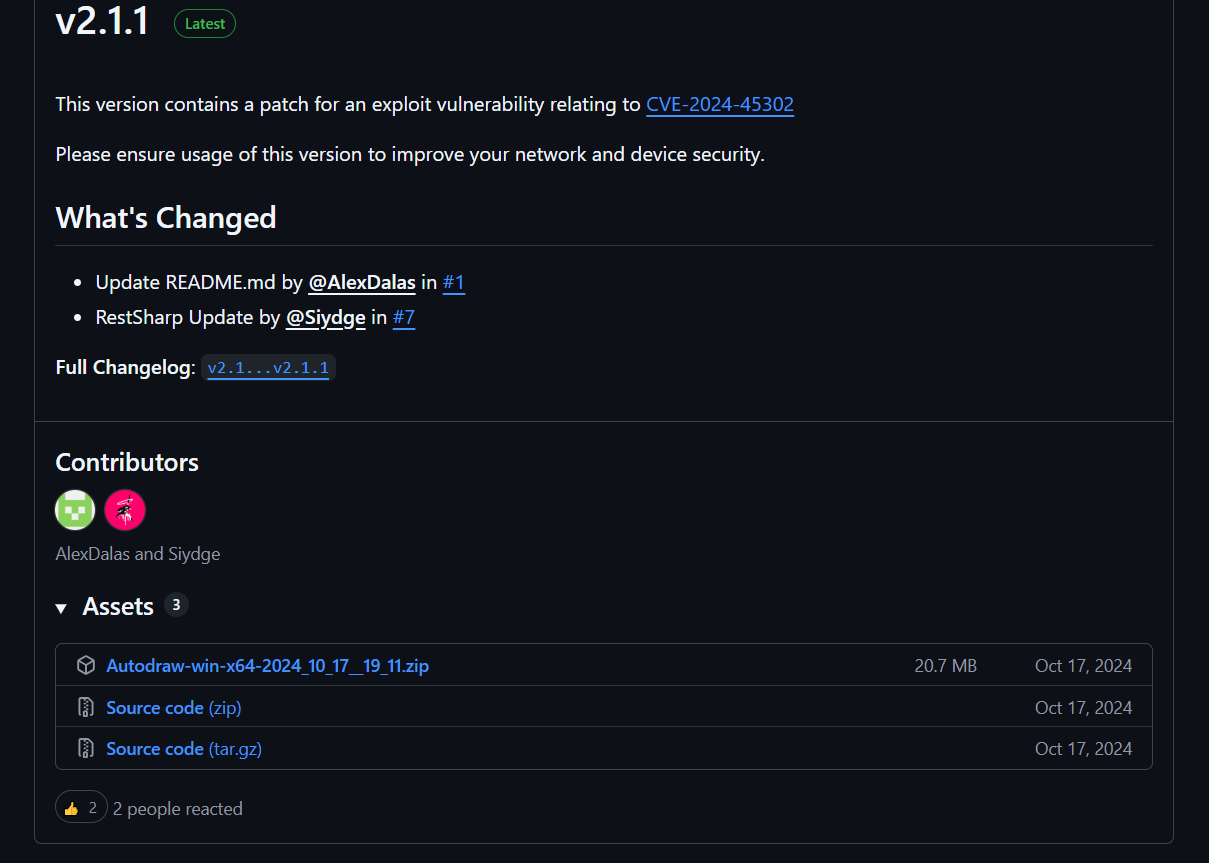Open pull request #1
Viewport: 1209px width, 863px height.
coord(454,283)
